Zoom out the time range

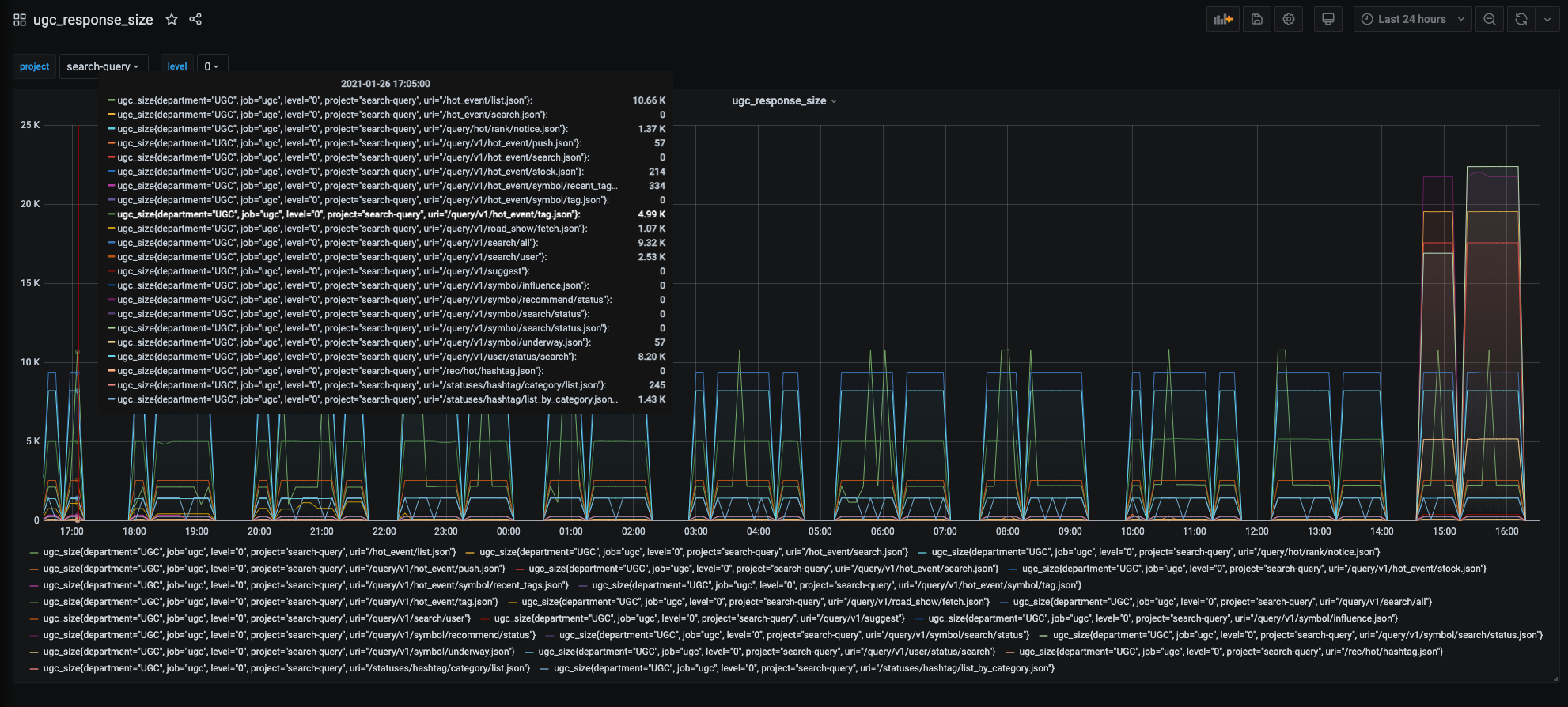pos(1490,19)
